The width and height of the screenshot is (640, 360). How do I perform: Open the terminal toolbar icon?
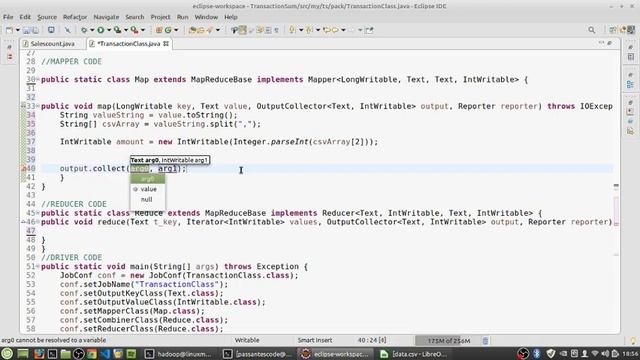click(x=51, y=30)
